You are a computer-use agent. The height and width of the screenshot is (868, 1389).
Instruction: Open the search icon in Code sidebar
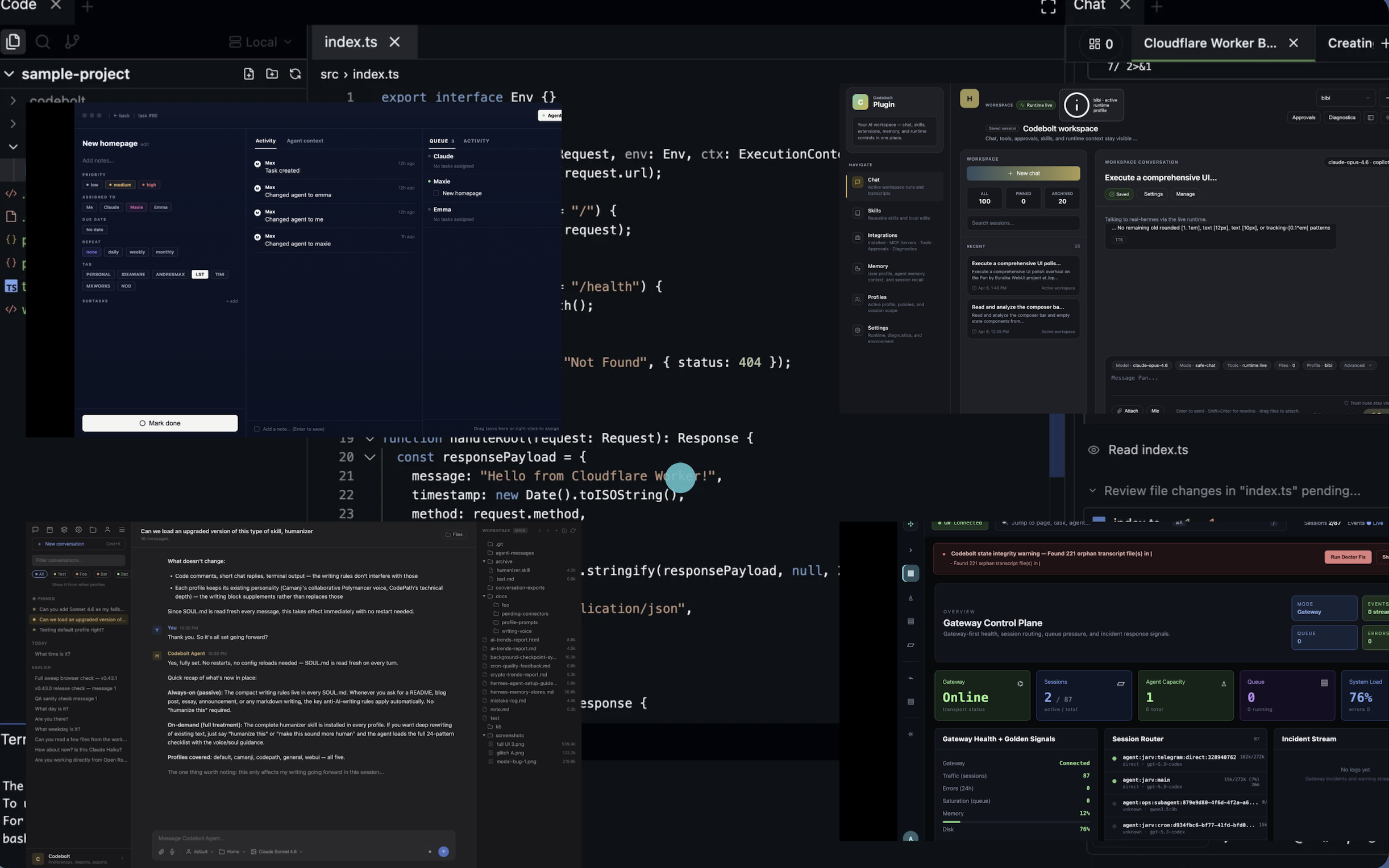pyautogui.click(x=43, y=42)
